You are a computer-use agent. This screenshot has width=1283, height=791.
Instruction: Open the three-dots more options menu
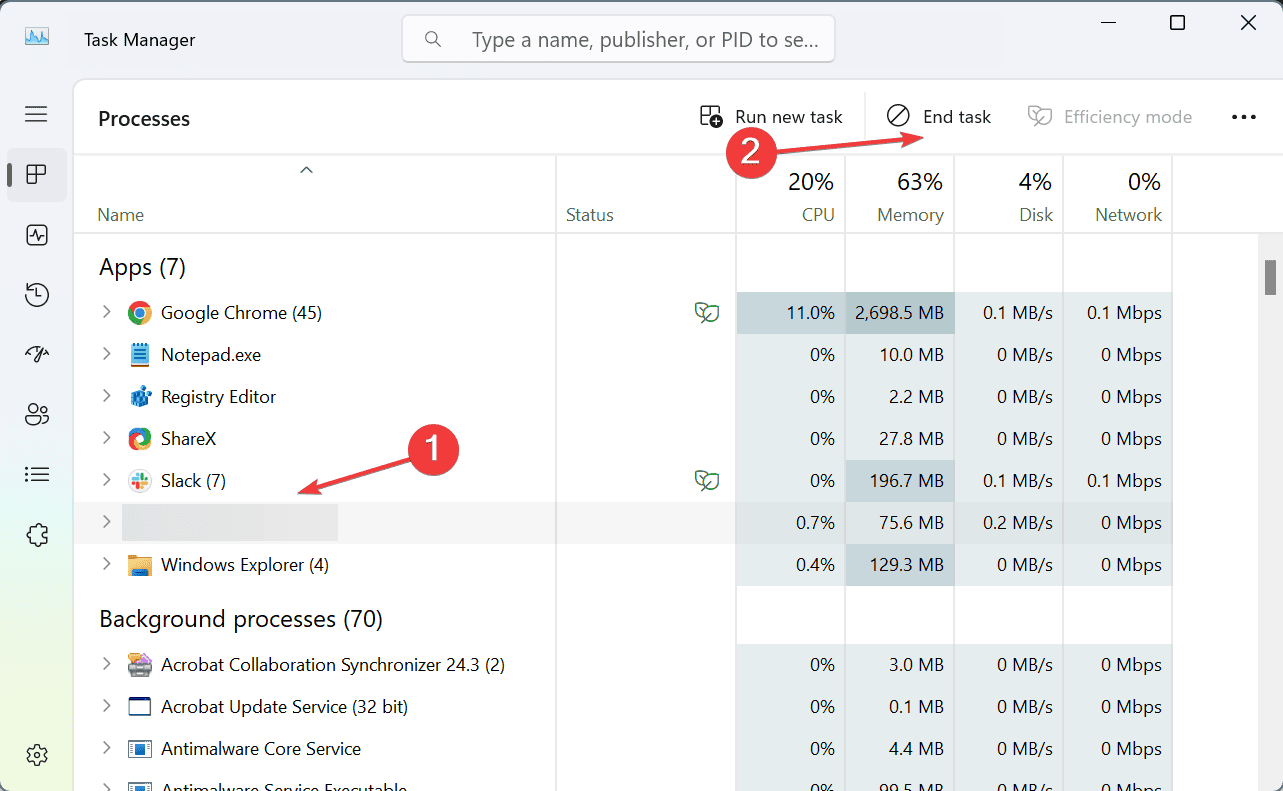[1244, 117]
